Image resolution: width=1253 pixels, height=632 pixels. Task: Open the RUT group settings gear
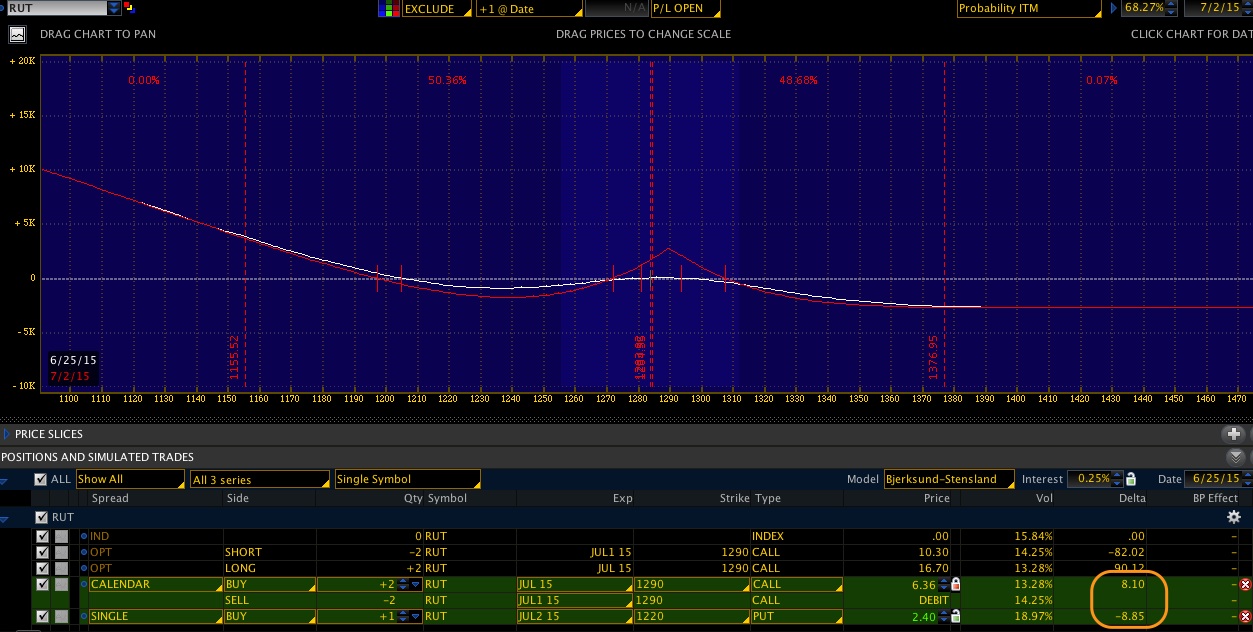pos(1234,517)
